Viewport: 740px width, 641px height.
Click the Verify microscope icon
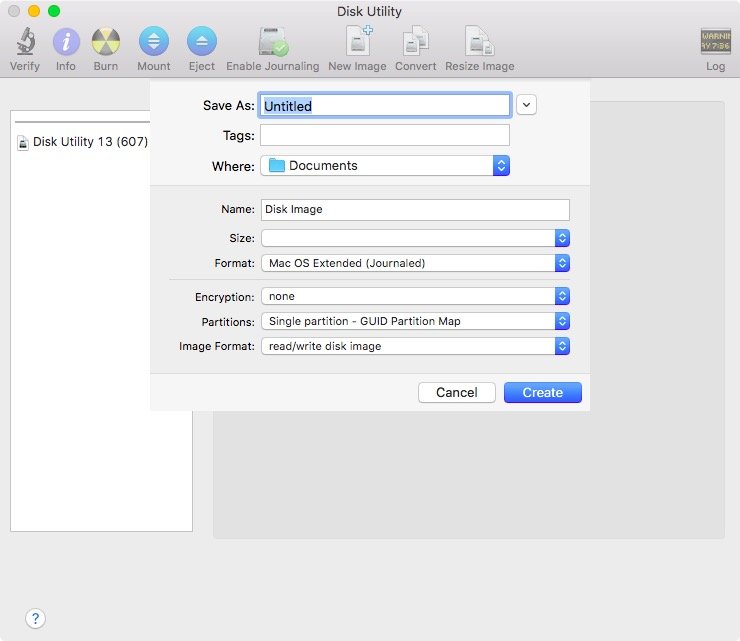point(25,42)
